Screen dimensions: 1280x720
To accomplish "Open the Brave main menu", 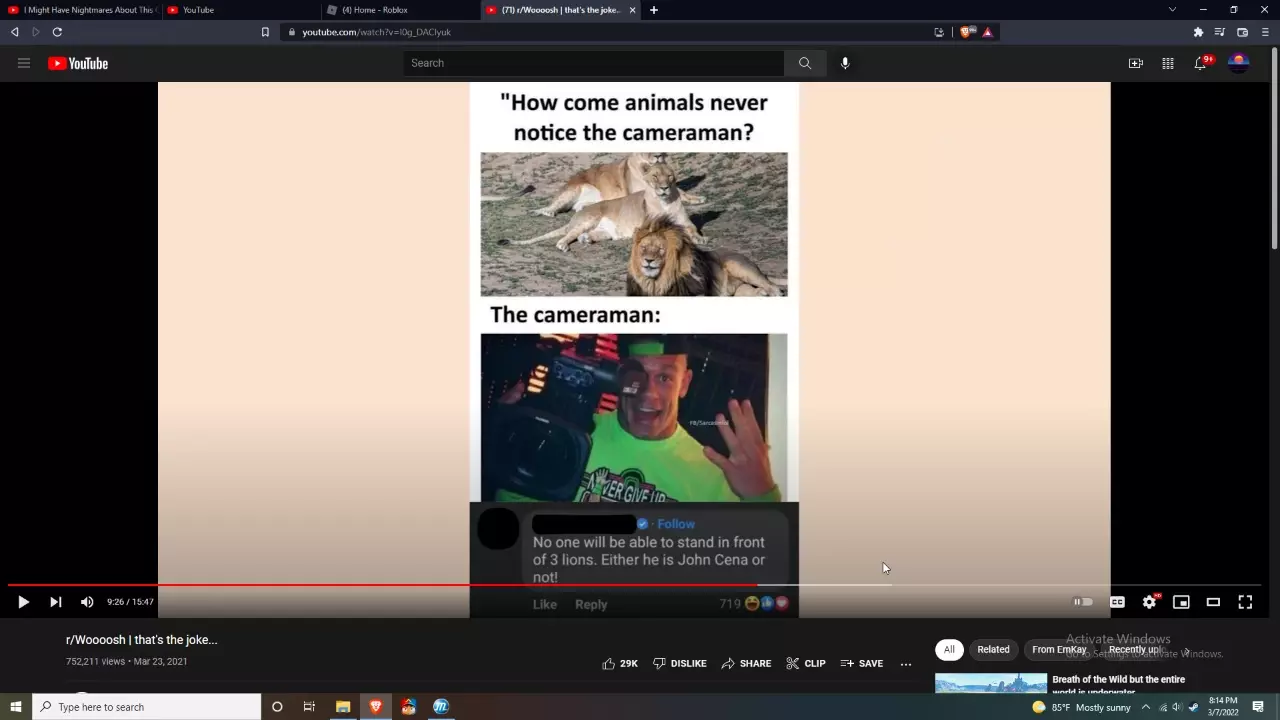I will click(x=1265, y=32).
